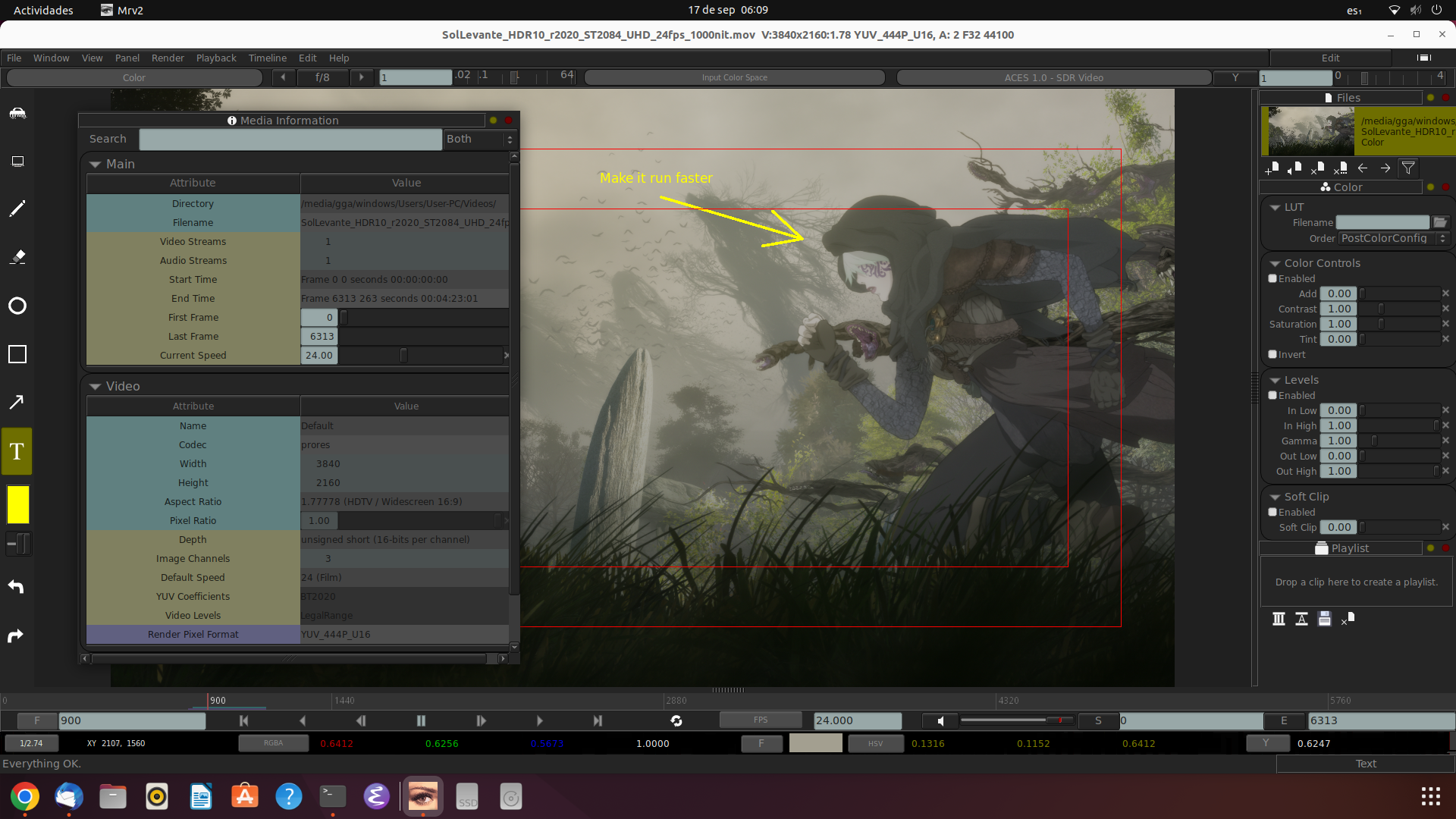
Task: Select the Rectangle drawing tool
Action: pyautogui.click(x=17, y=354)
